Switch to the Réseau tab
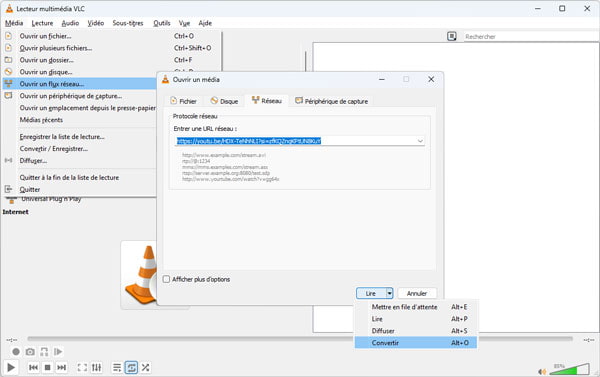The height and width of the screenshot is (377, 600). tap(266, 101)
